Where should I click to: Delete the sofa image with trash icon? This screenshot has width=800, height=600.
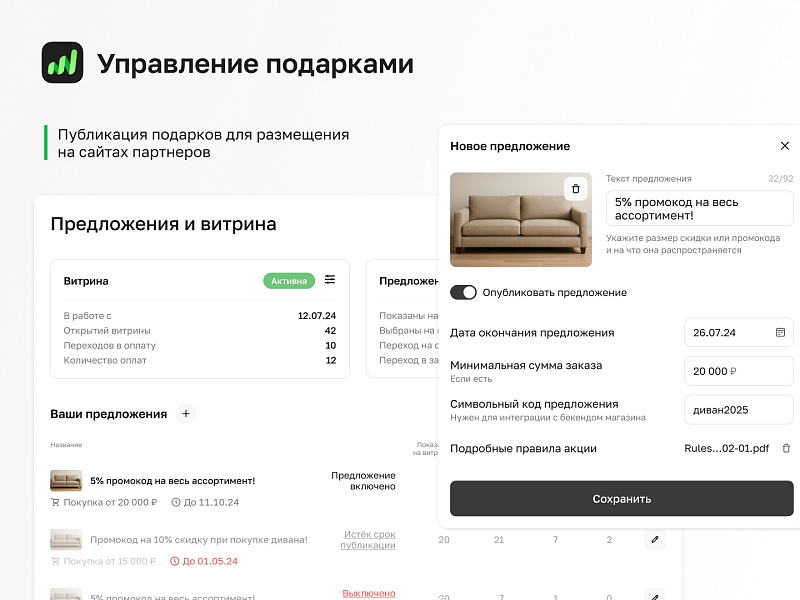[x=575, y=188]
